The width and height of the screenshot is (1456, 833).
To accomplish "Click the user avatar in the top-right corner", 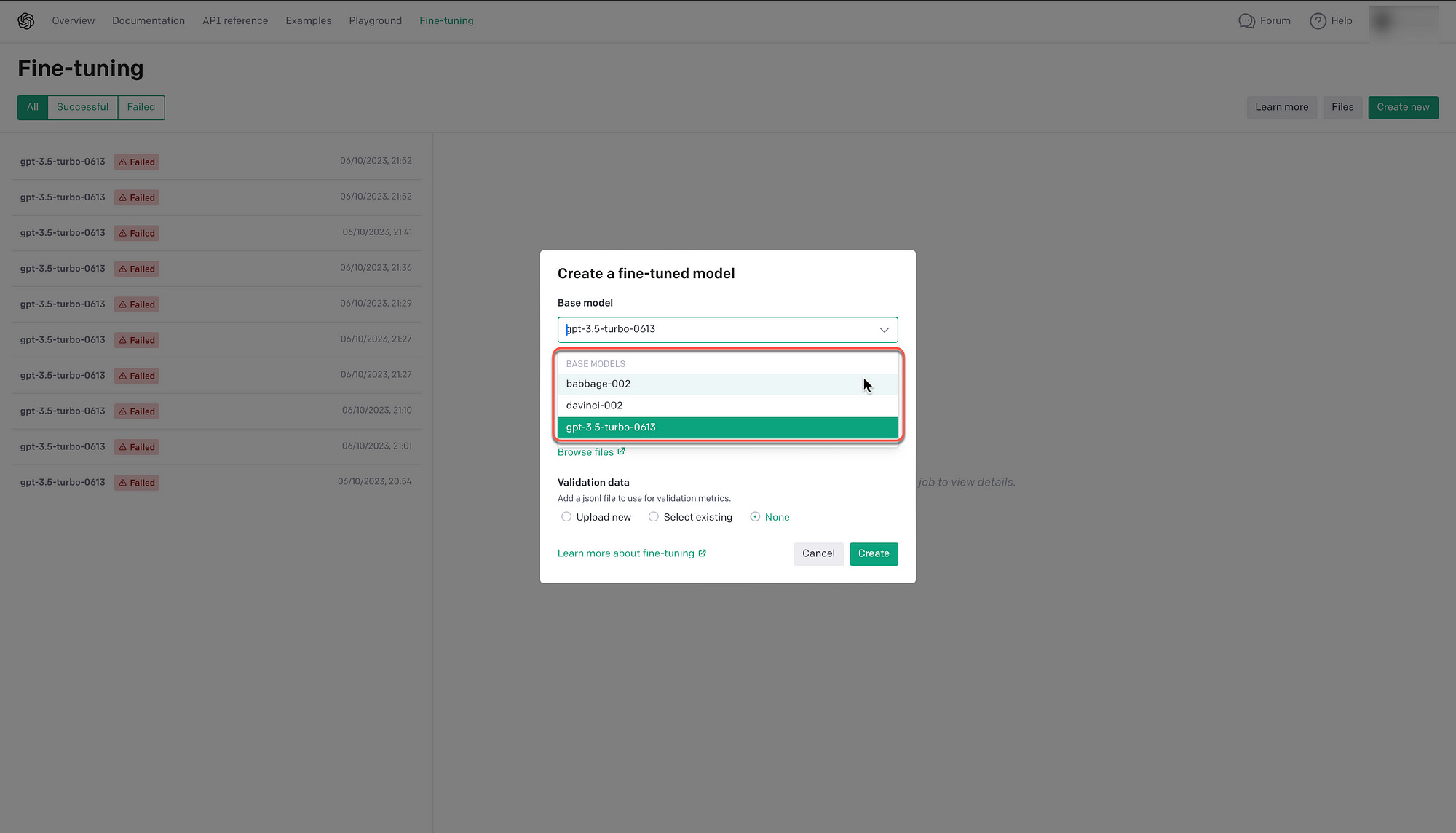I will [x=1405, y=20].
